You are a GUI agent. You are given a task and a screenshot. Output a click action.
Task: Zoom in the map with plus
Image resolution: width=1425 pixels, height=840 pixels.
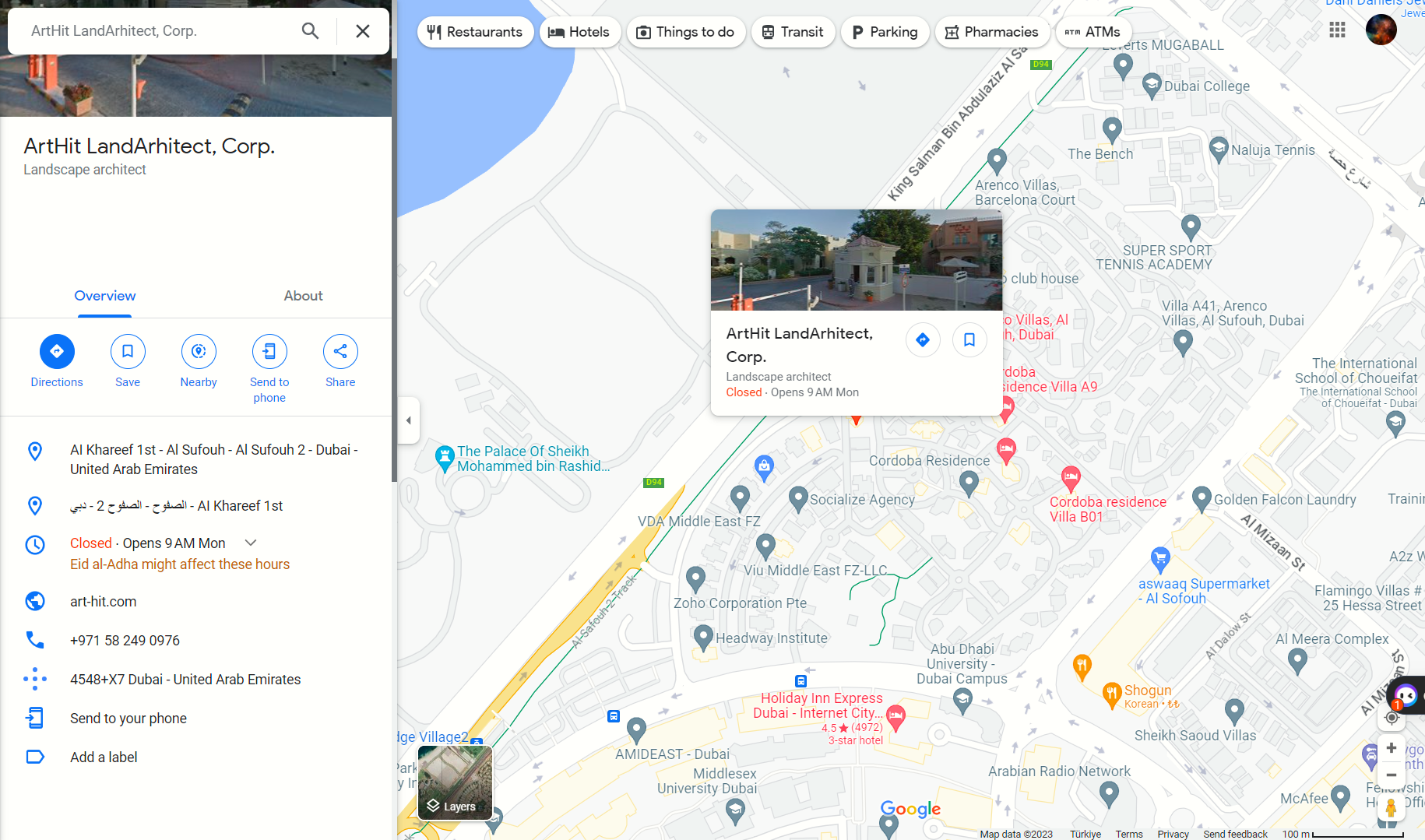(1392, 748)
